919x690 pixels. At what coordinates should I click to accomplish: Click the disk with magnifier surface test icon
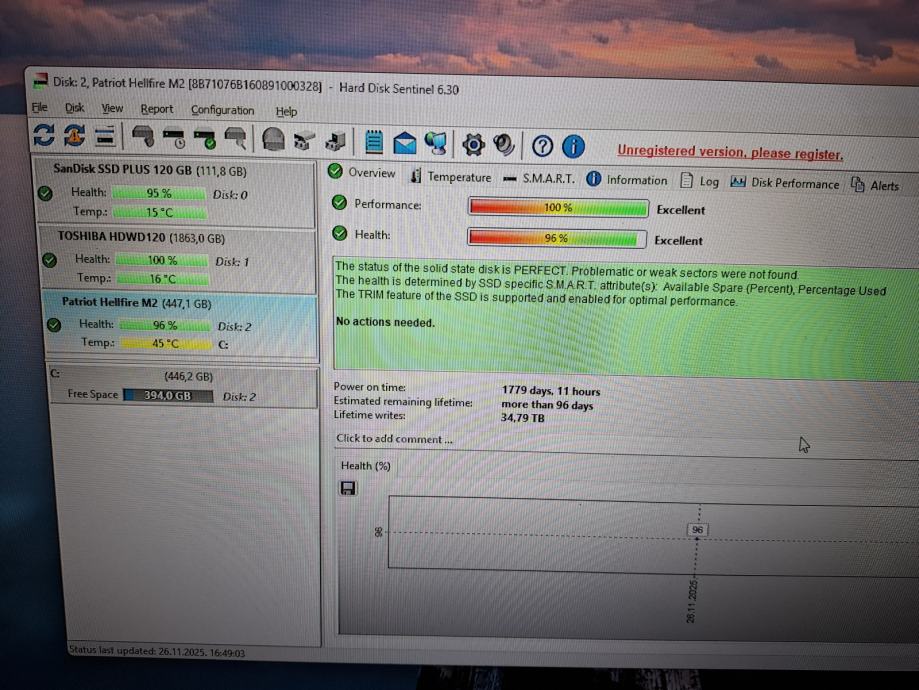(236, 140)
